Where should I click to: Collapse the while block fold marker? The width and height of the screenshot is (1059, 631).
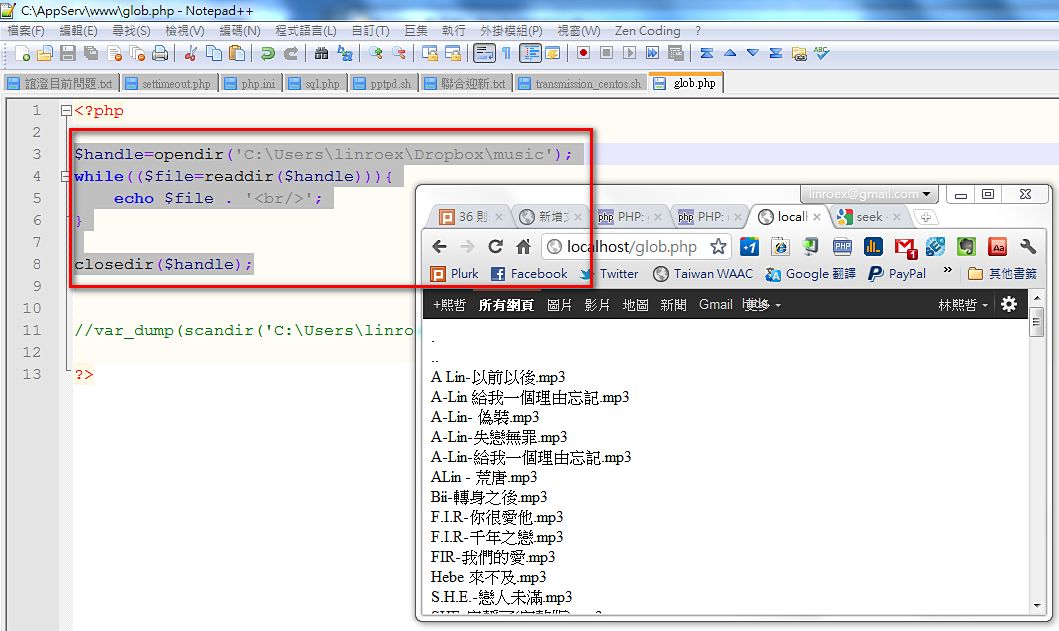pyautogui.click(x=66, y=177)
